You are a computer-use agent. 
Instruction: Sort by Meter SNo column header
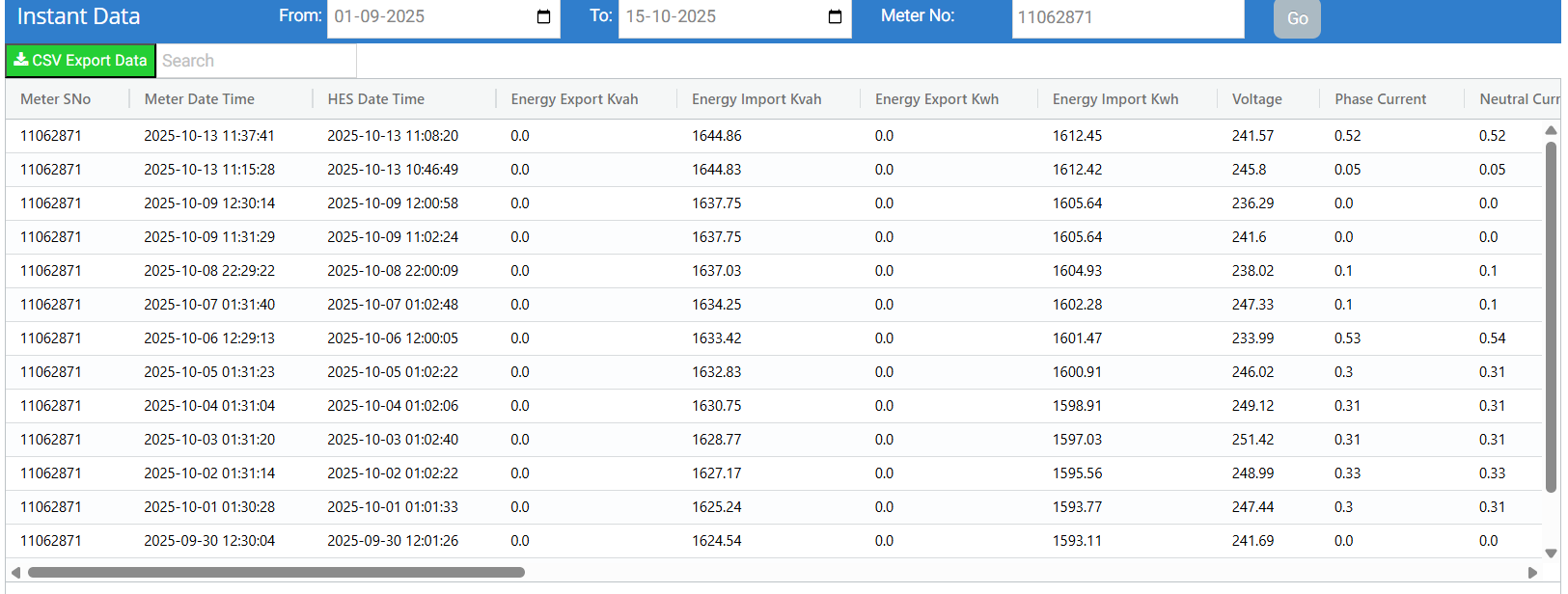(x=56, y=99)
